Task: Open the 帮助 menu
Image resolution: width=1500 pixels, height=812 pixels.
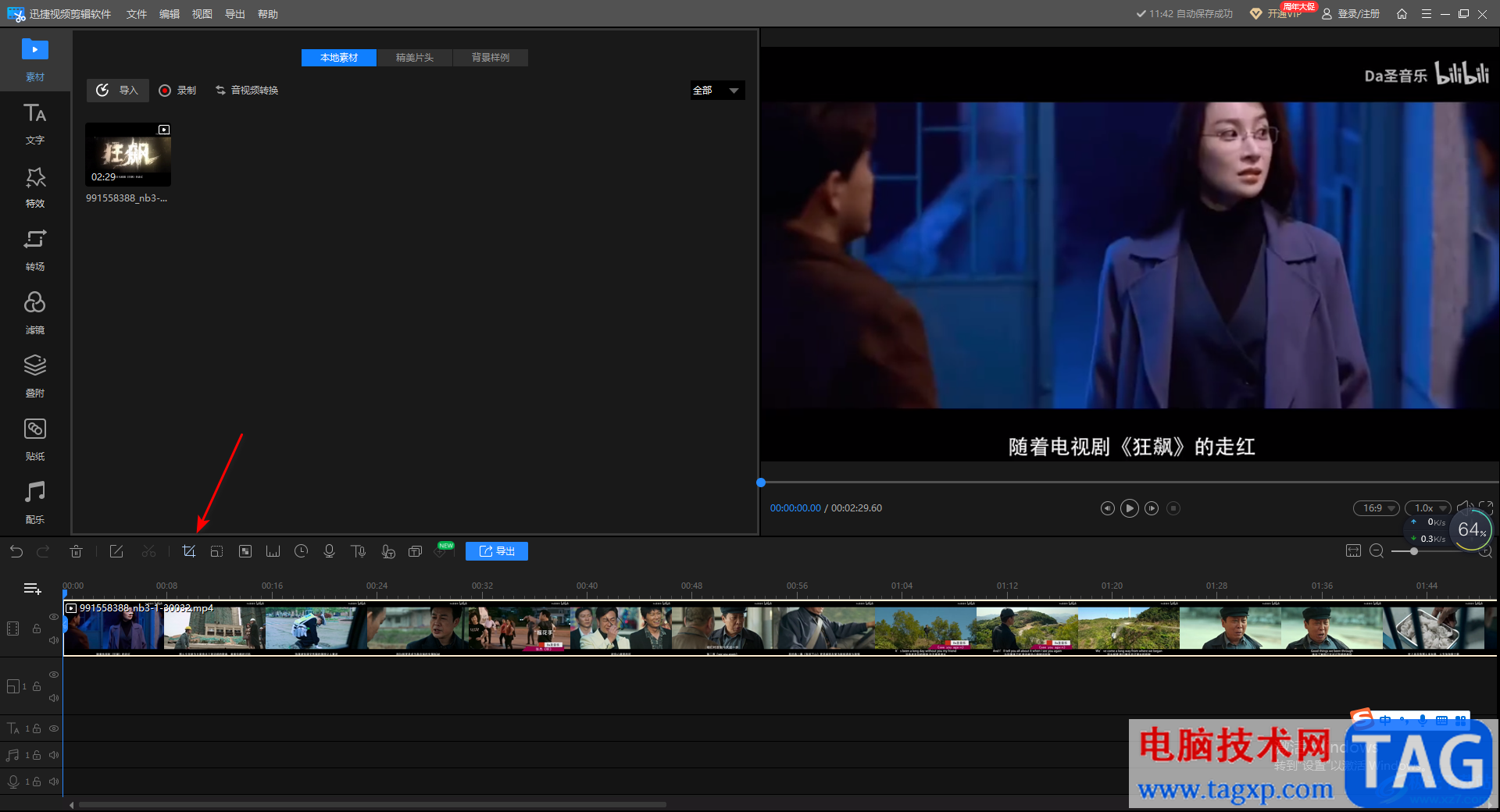Action: click(x=268, y=14)
